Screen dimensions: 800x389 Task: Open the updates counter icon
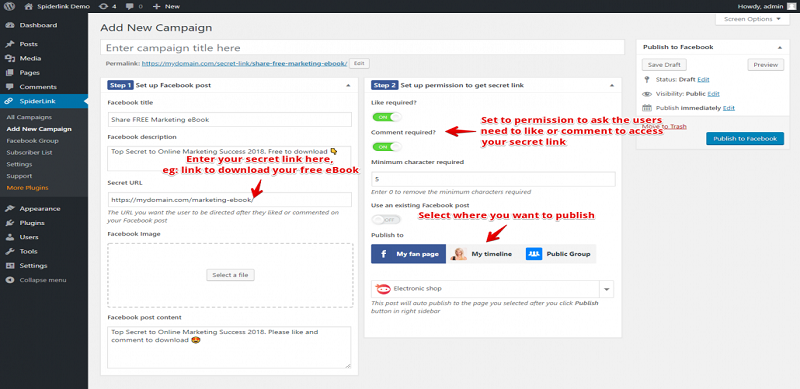tap(104, 7)
